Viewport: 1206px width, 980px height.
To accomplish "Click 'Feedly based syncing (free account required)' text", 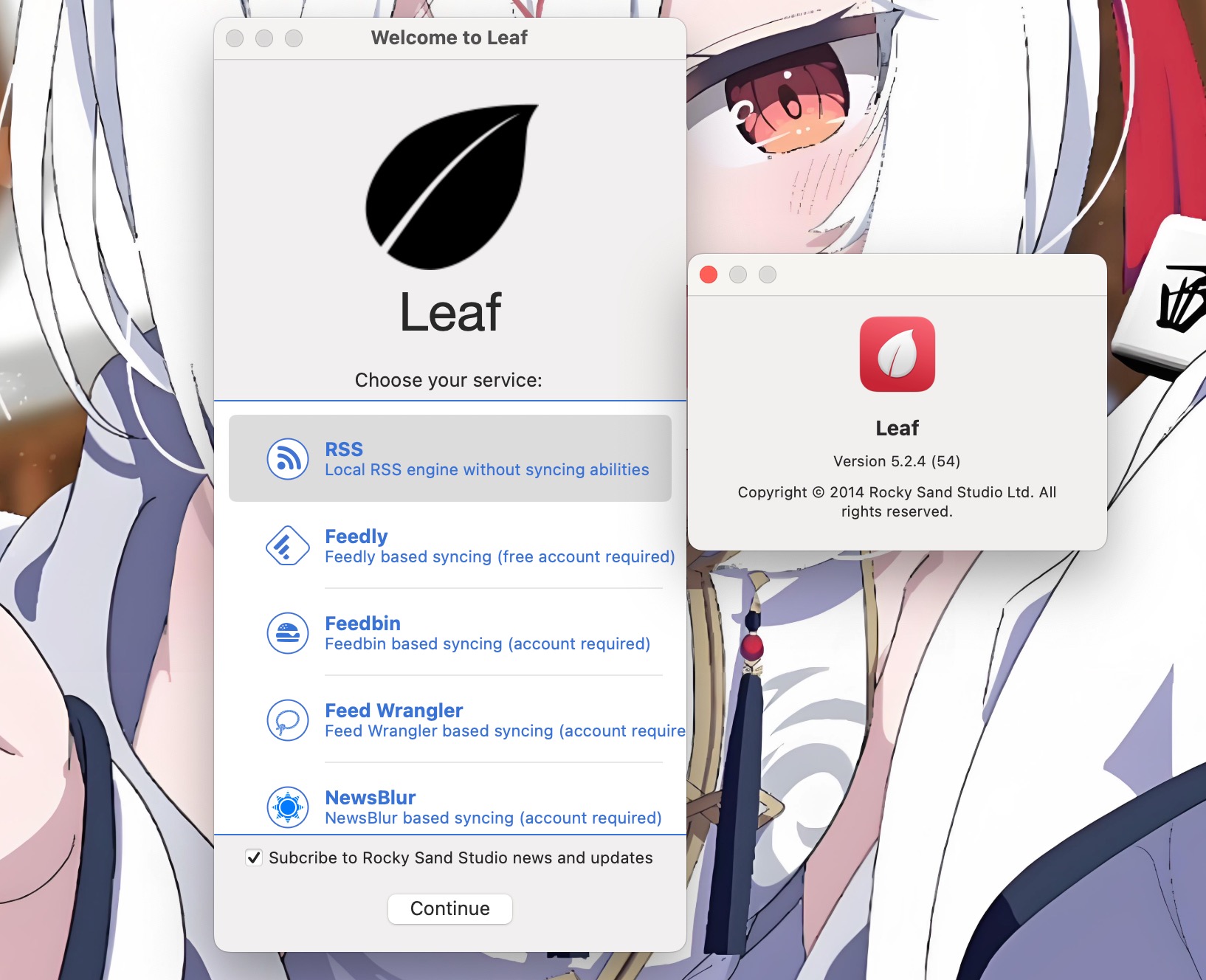I will click(500, 557).
